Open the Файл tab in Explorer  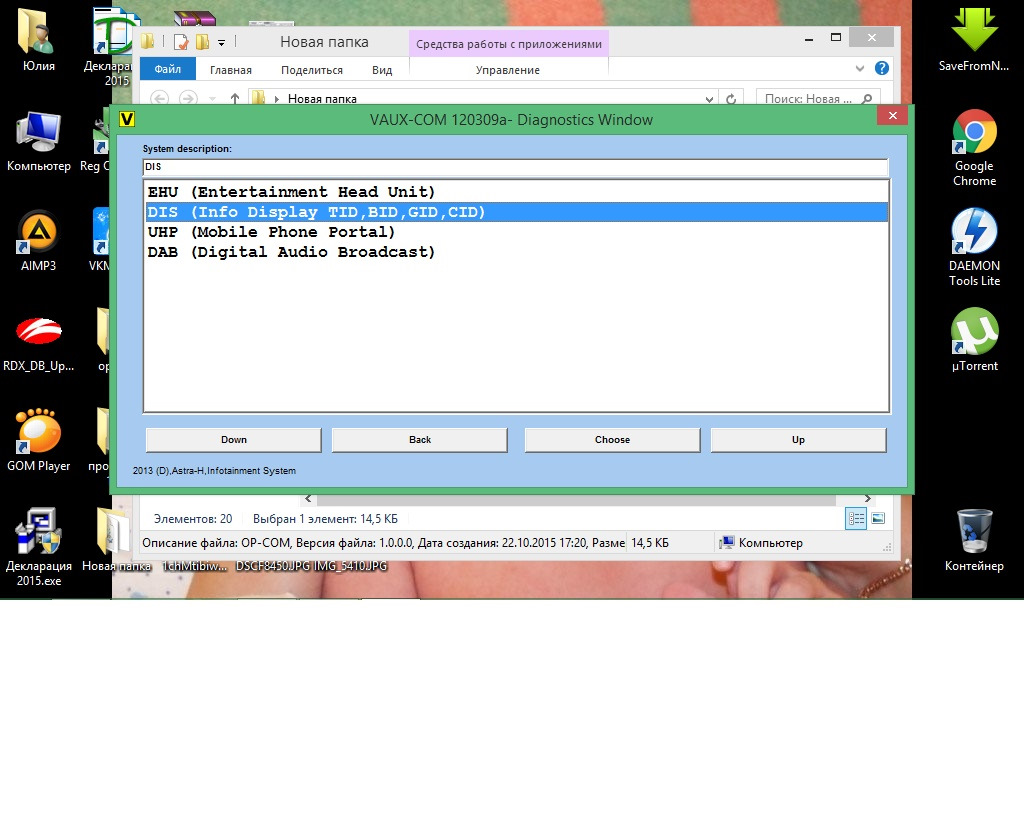tap(168, 69)
